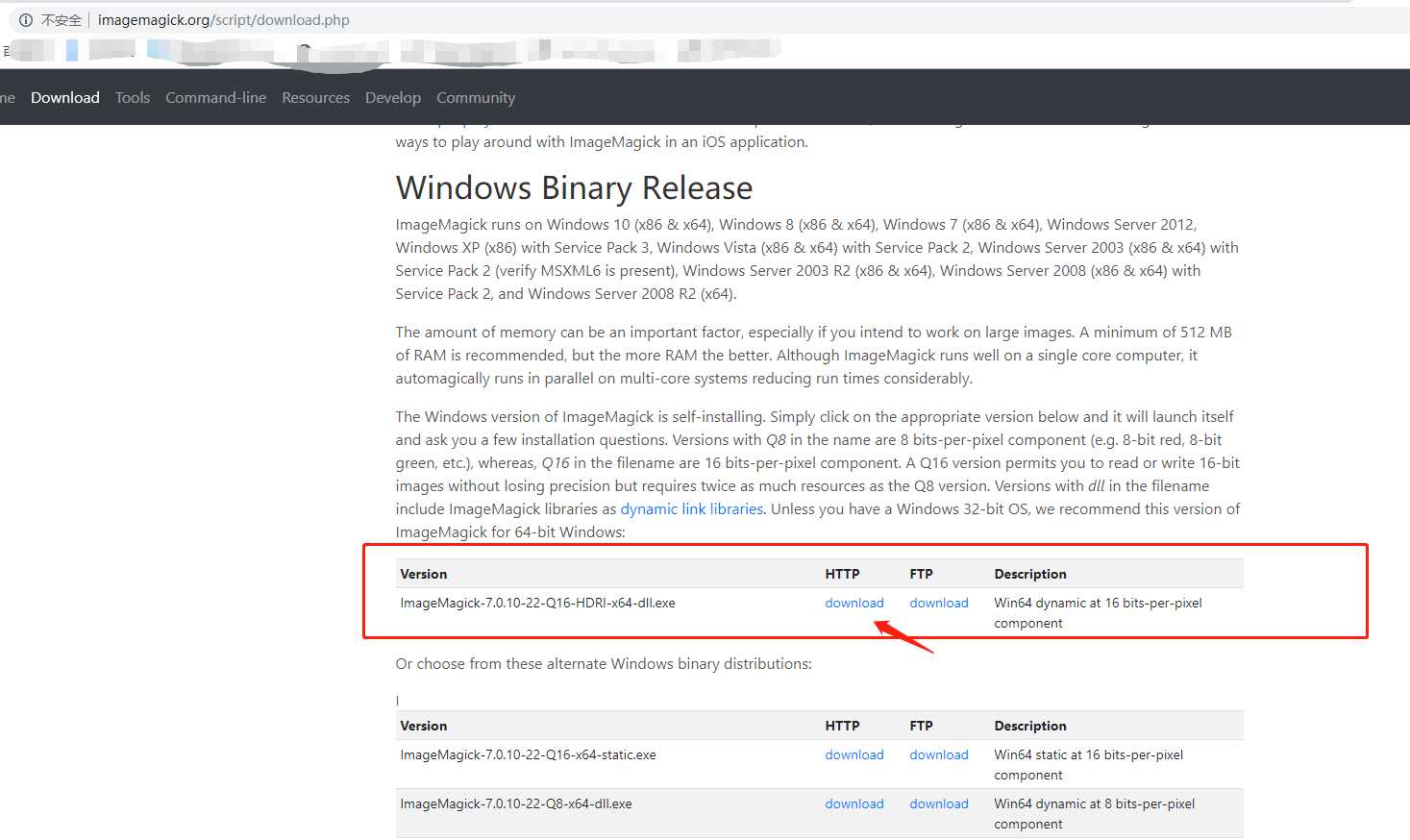Open the Resources nav menu item
Image resolution: width=1410 pixels, height=840 pixels.
coord(315,98)
